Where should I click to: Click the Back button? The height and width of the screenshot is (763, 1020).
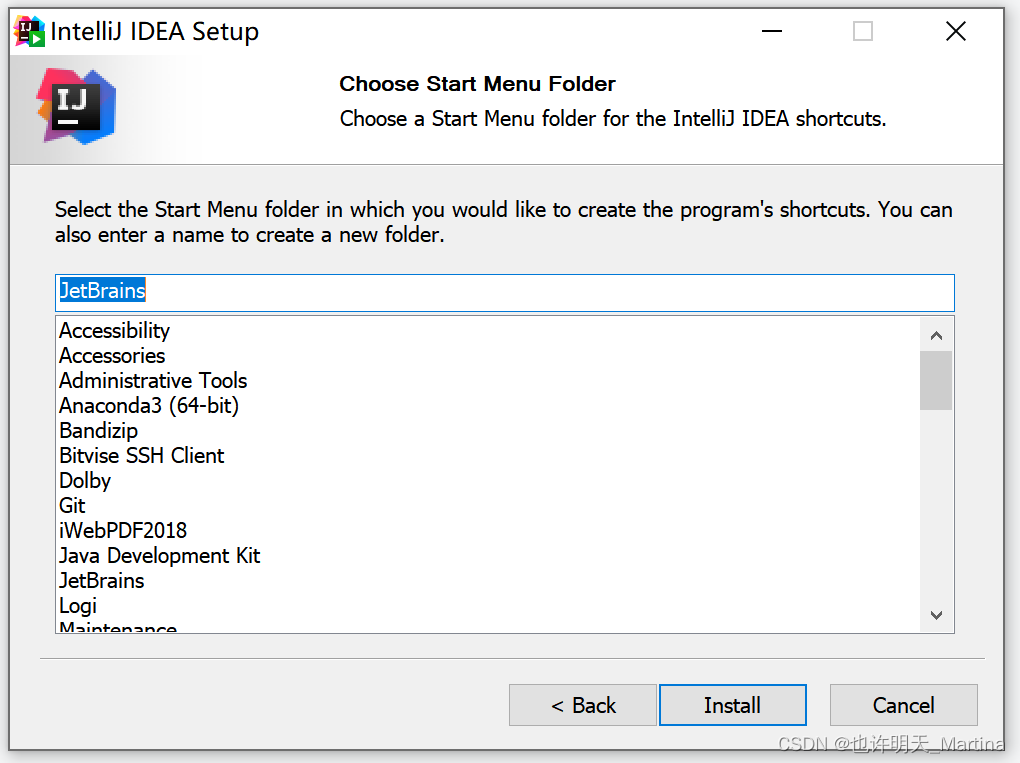pos(582,705)
